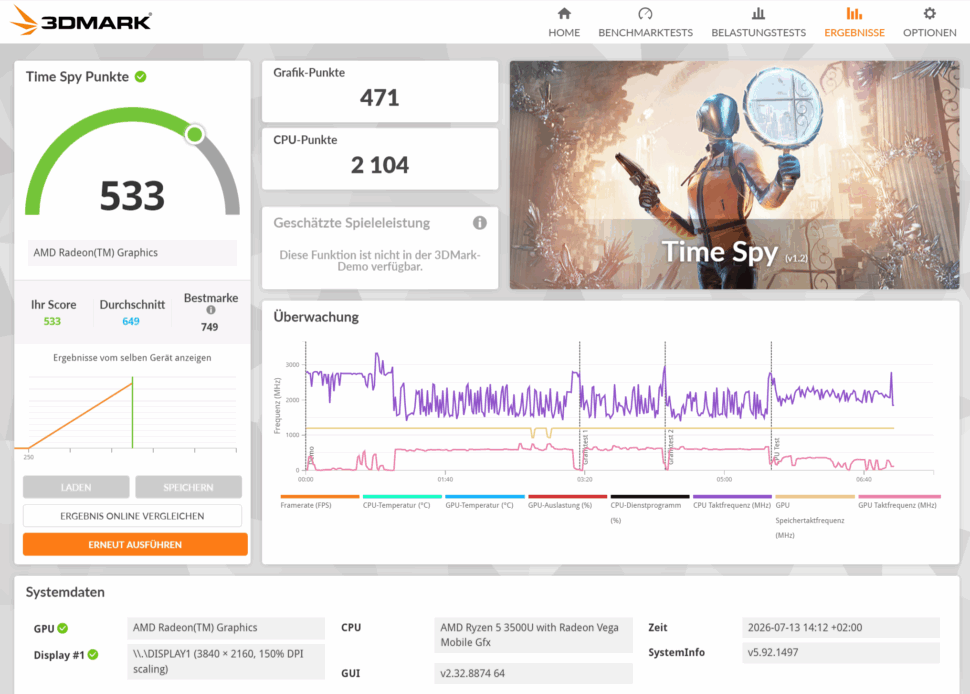Click the green score gauge knob

pos(195,134)
